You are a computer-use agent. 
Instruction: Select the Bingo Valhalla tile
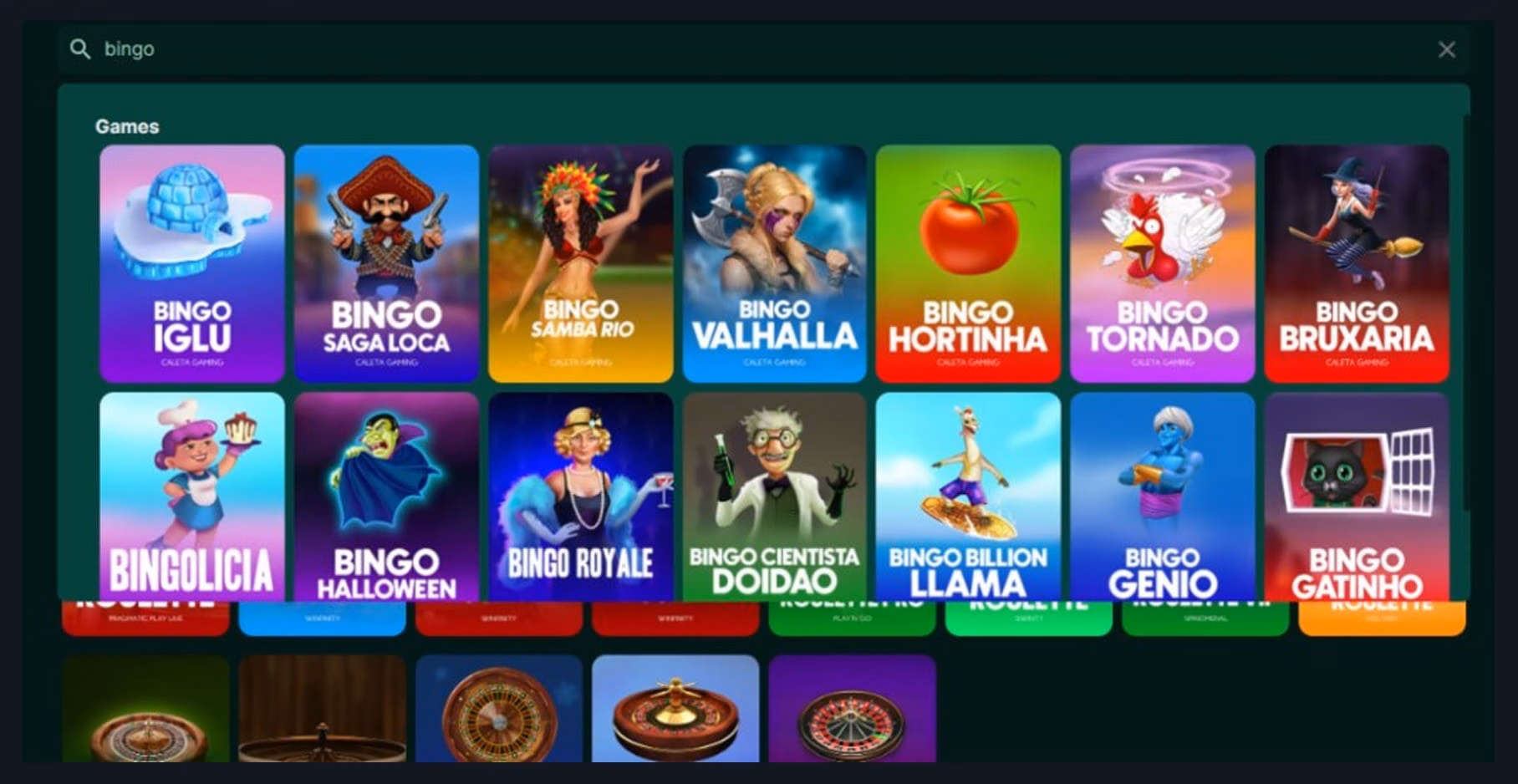pos(774,263)
